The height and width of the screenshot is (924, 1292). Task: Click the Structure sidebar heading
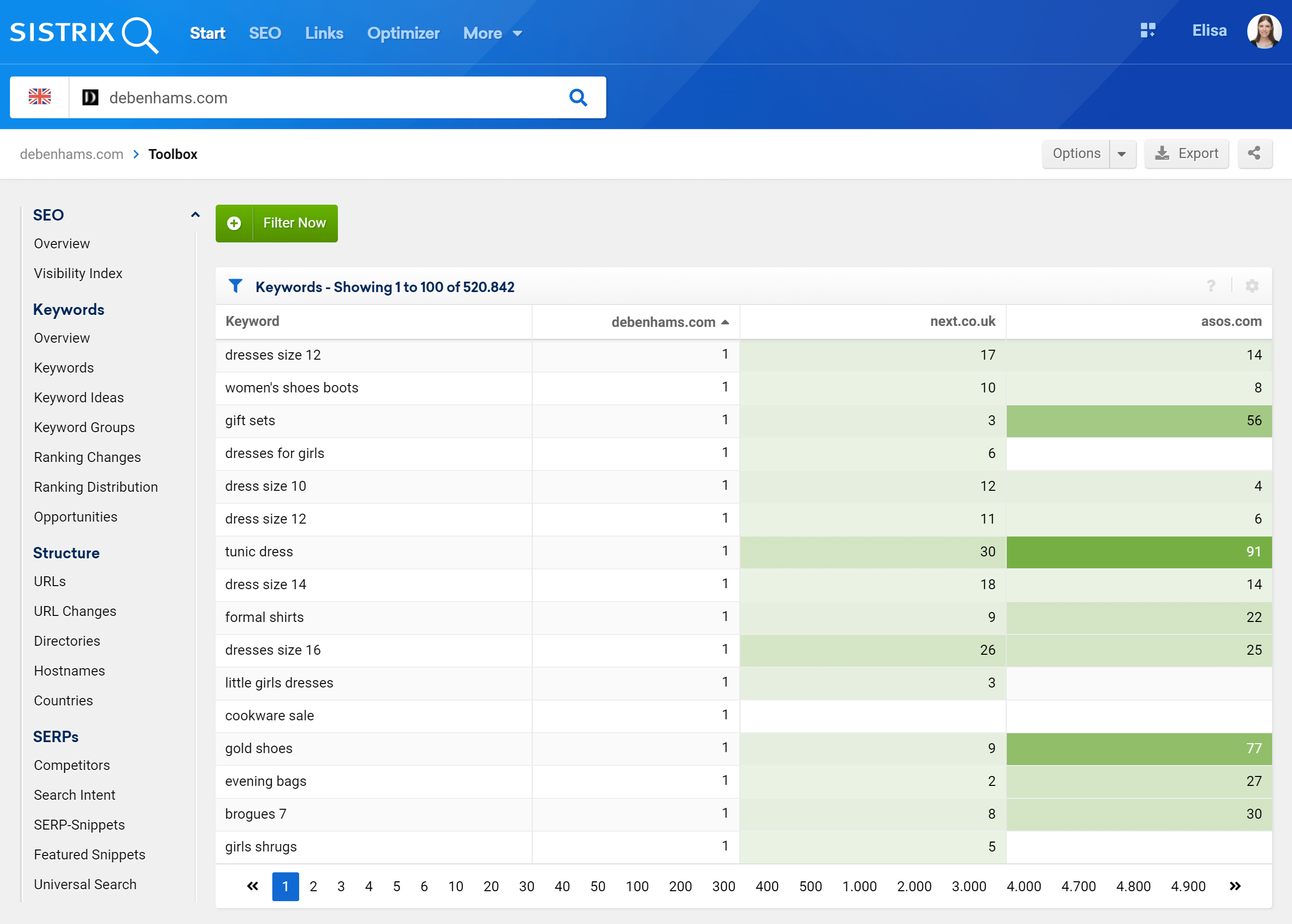66,553
